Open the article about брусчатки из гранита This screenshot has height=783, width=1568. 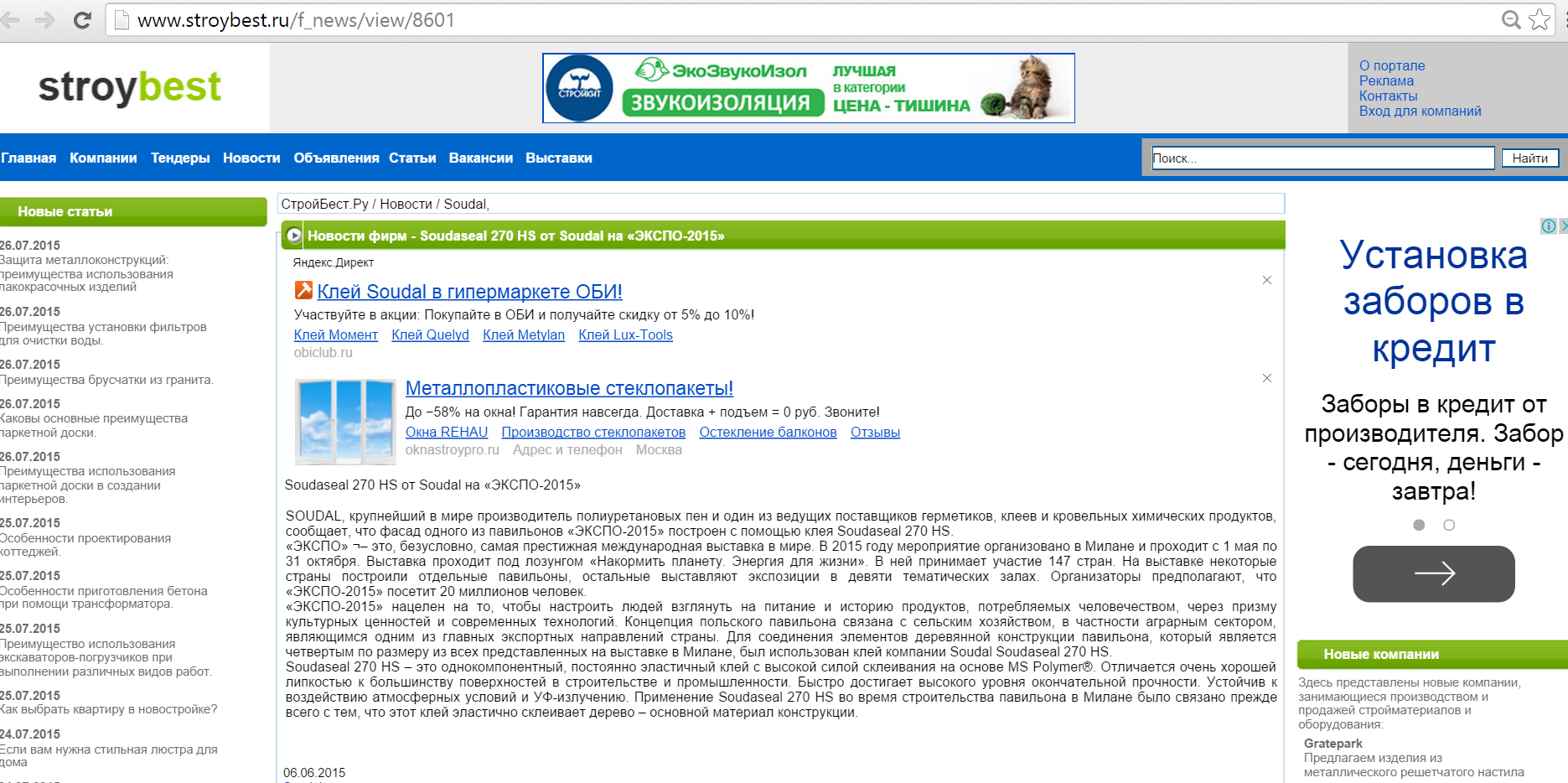(x=106, y=380)
